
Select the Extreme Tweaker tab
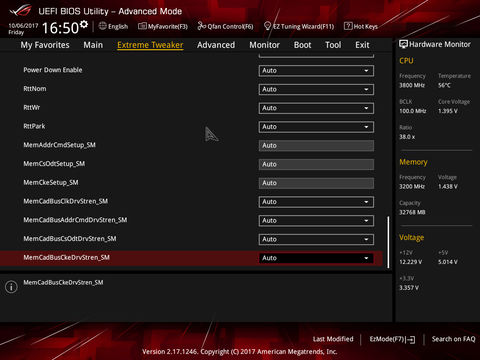coord(150,45)
